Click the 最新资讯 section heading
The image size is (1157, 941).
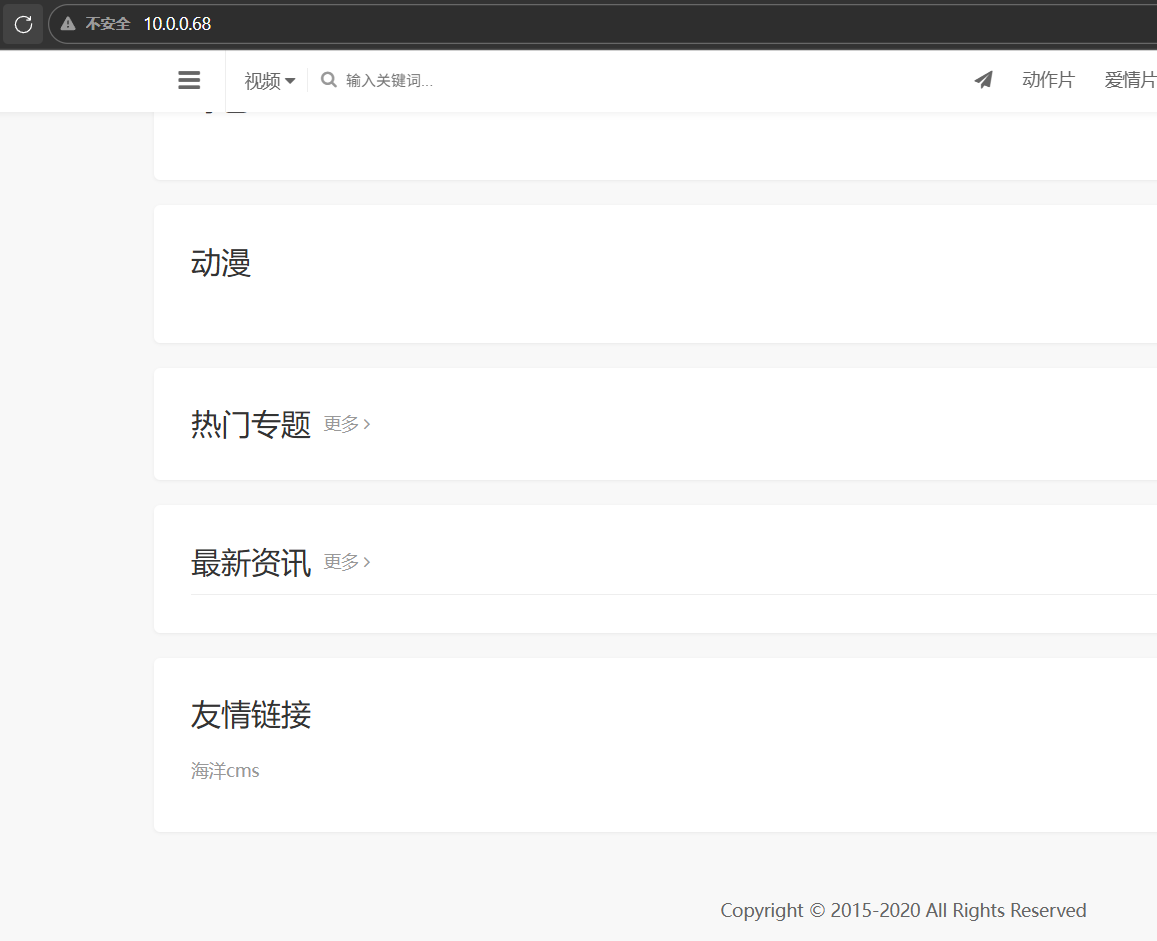point(251,563)
